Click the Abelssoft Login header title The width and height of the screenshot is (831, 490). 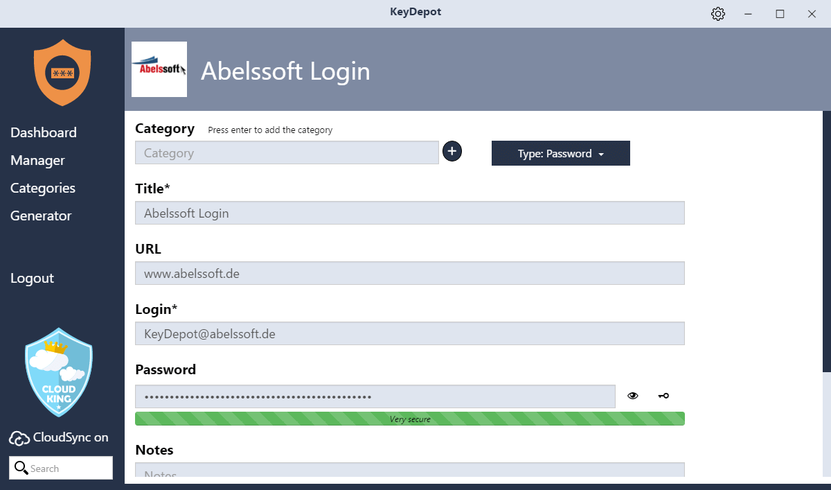[285, 71]
